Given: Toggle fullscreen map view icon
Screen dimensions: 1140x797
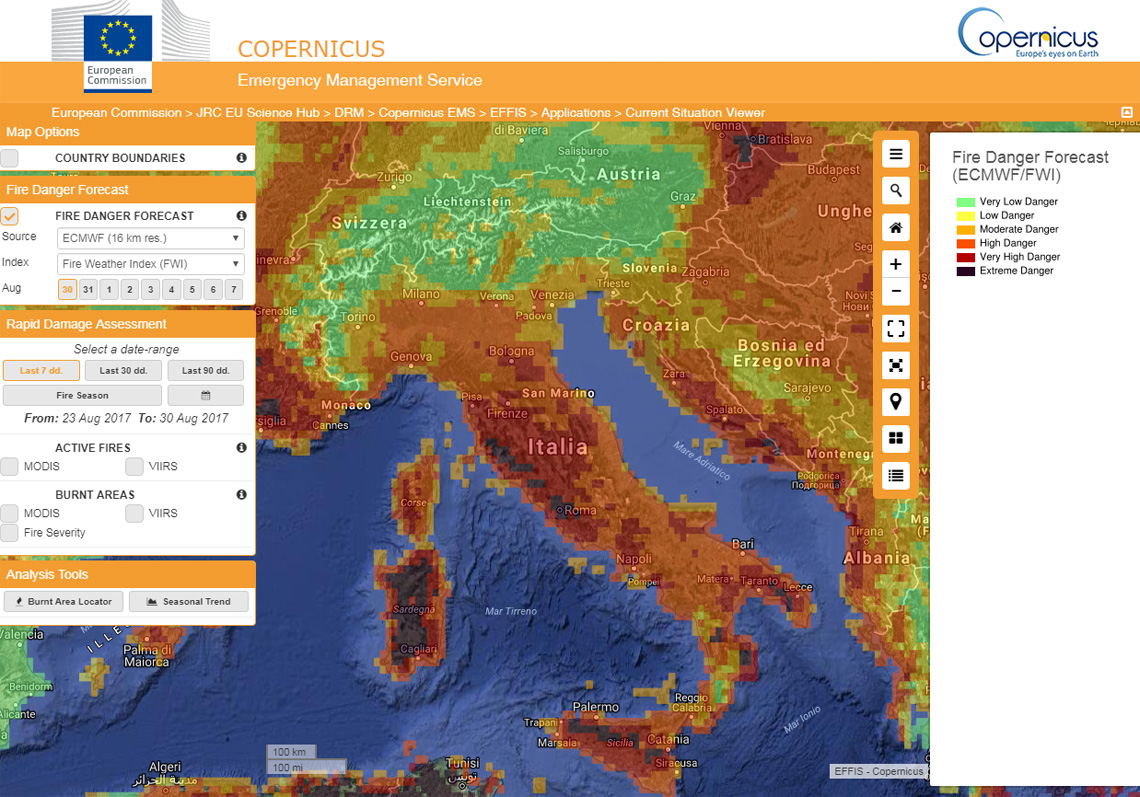Looking at the screenshot, I should click(896, 329).
